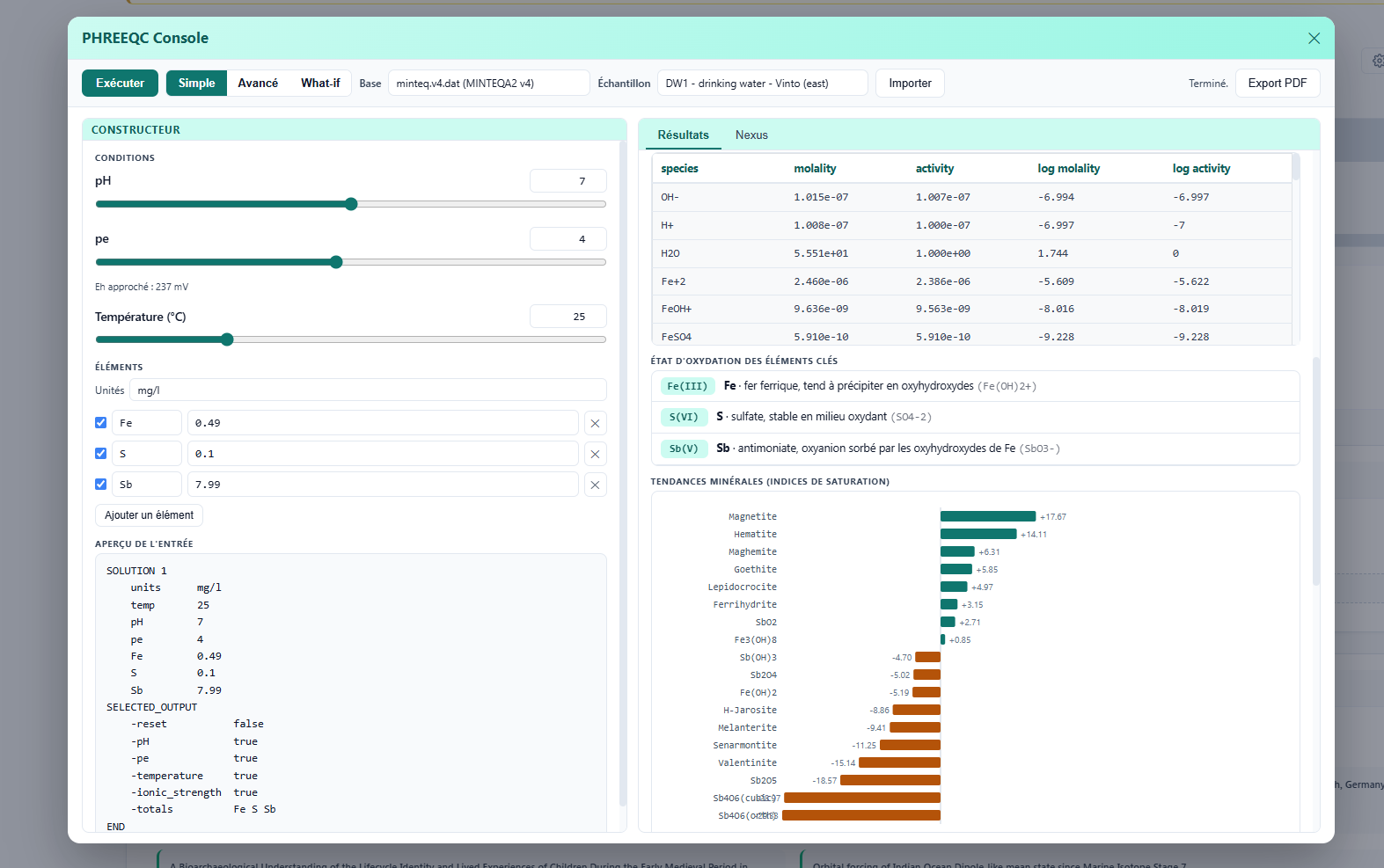Viewport: 1384px width, 868px height.
Task: Click the pH slider handle
Action: coord(351,204)
